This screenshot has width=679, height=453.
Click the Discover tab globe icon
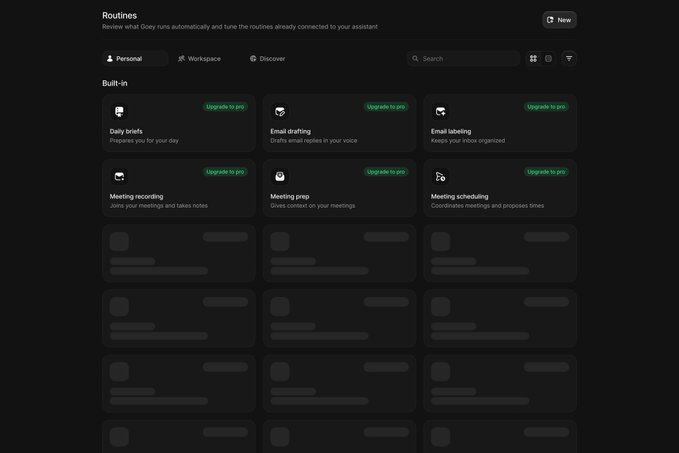click(253, 58)
